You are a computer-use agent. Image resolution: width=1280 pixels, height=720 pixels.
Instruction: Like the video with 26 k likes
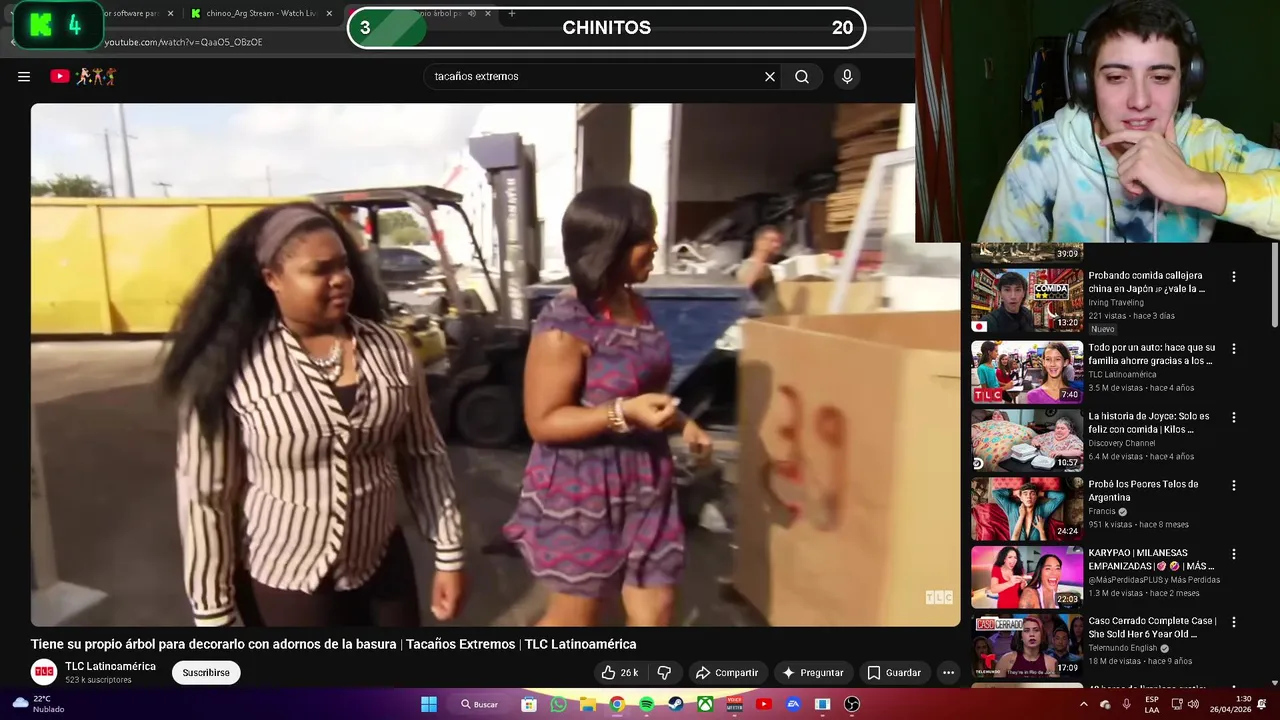tap(620, 673)
